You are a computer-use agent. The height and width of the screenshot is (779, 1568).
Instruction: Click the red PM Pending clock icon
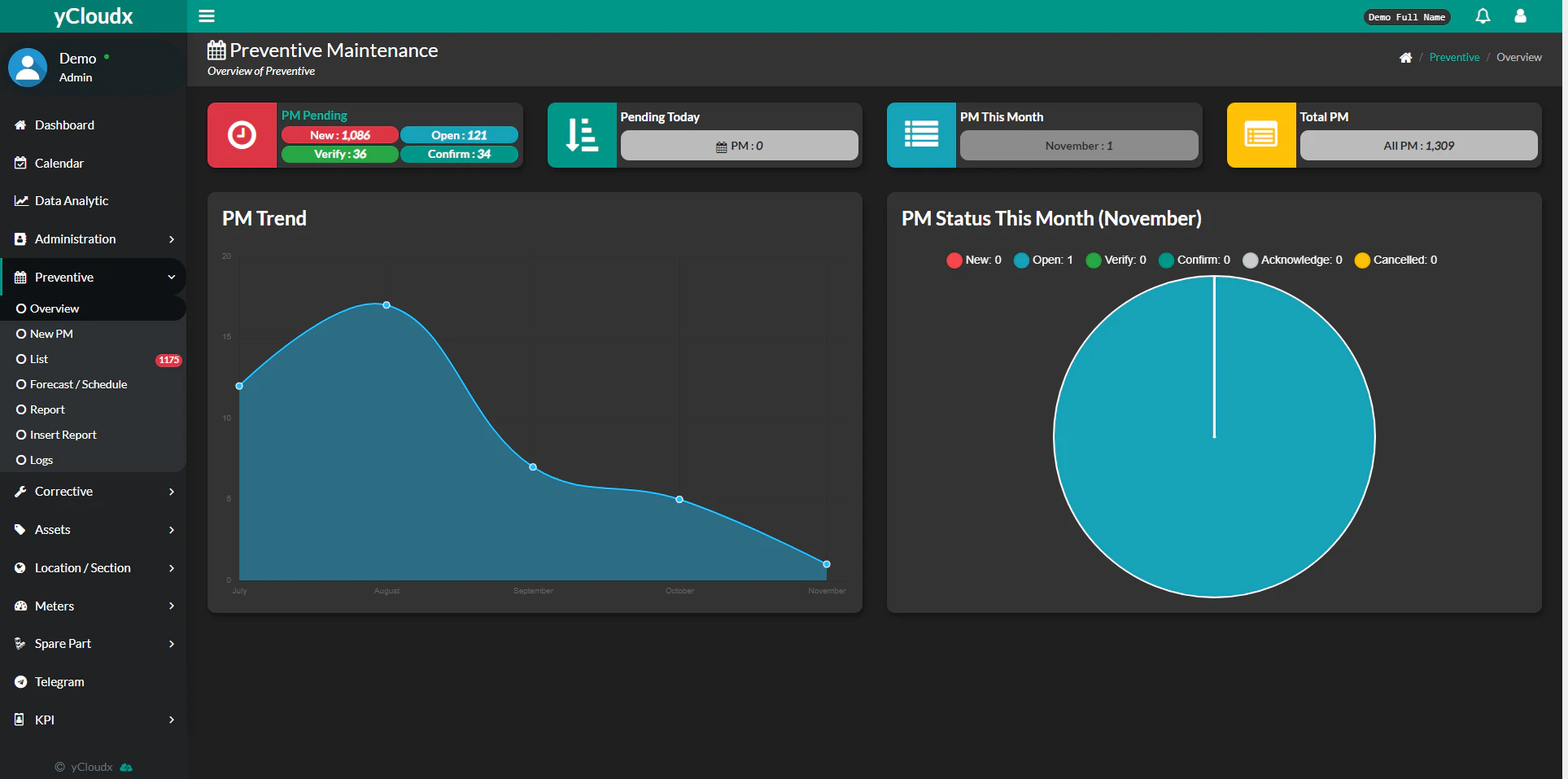[x=242, y=134]
